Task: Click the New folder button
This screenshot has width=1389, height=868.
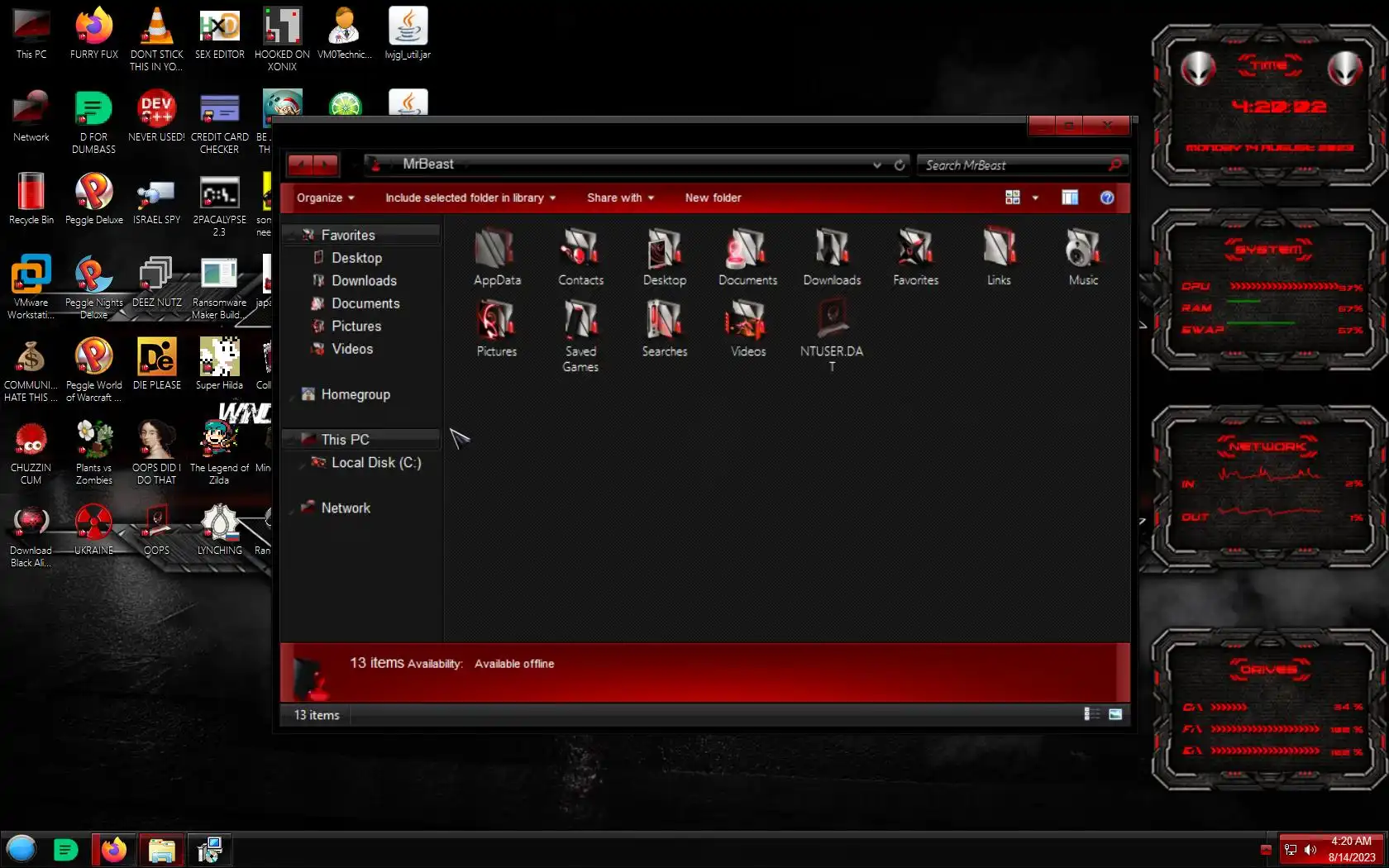Action: (x=713, y=198)
